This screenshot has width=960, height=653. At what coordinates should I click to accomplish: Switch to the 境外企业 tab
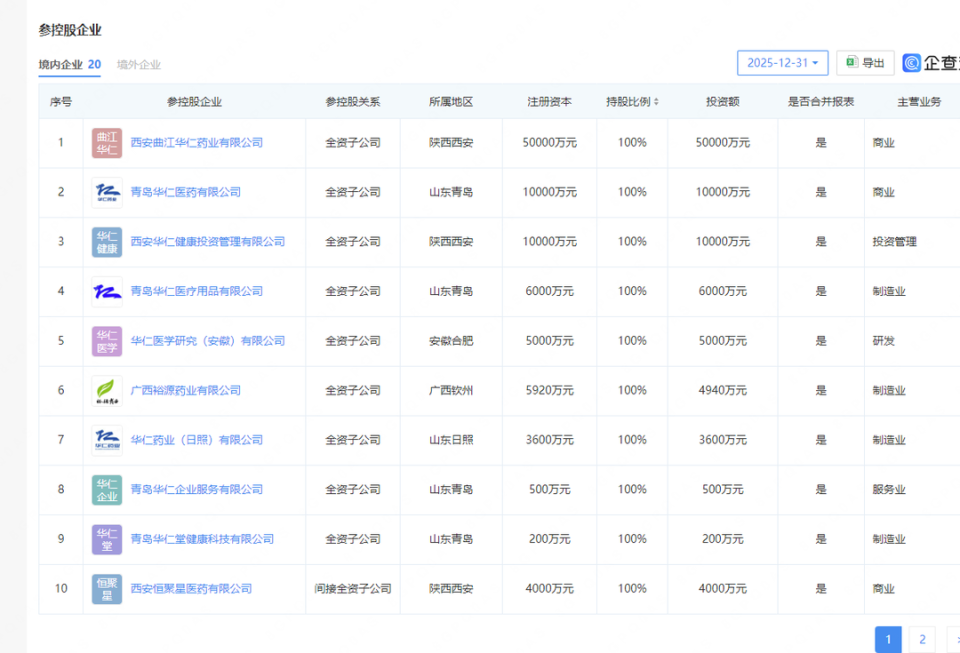[139, 64]
